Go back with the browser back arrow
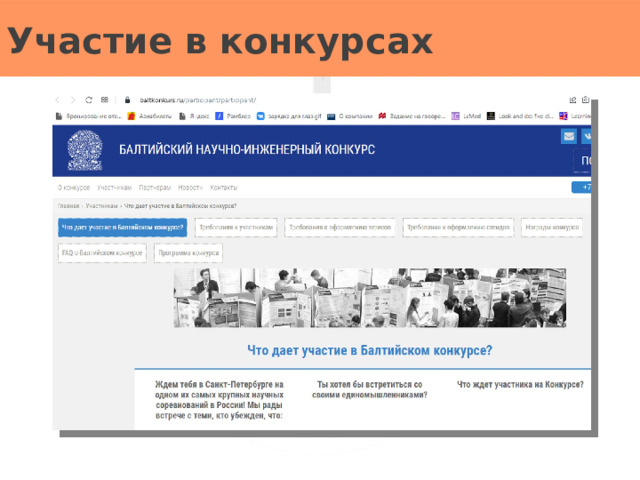Viewport: 640px width, 480px height. point(57,100)
